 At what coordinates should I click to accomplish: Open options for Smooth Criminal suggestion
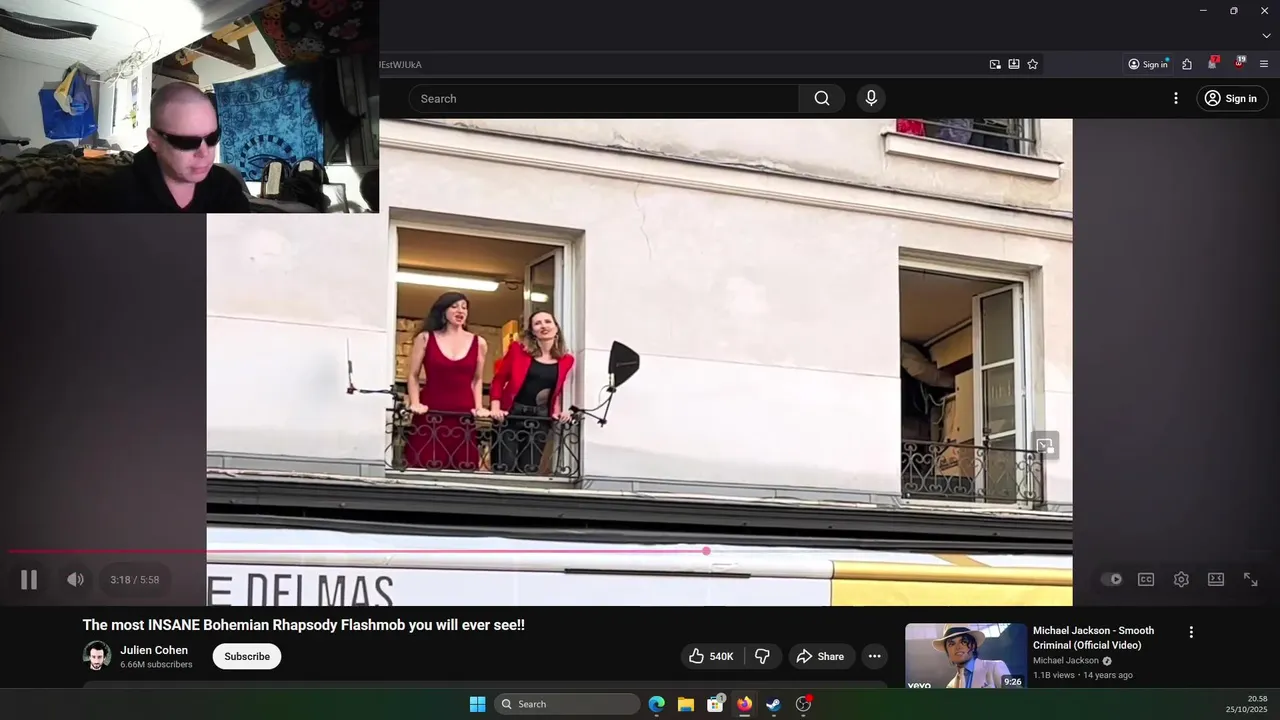1191,632
